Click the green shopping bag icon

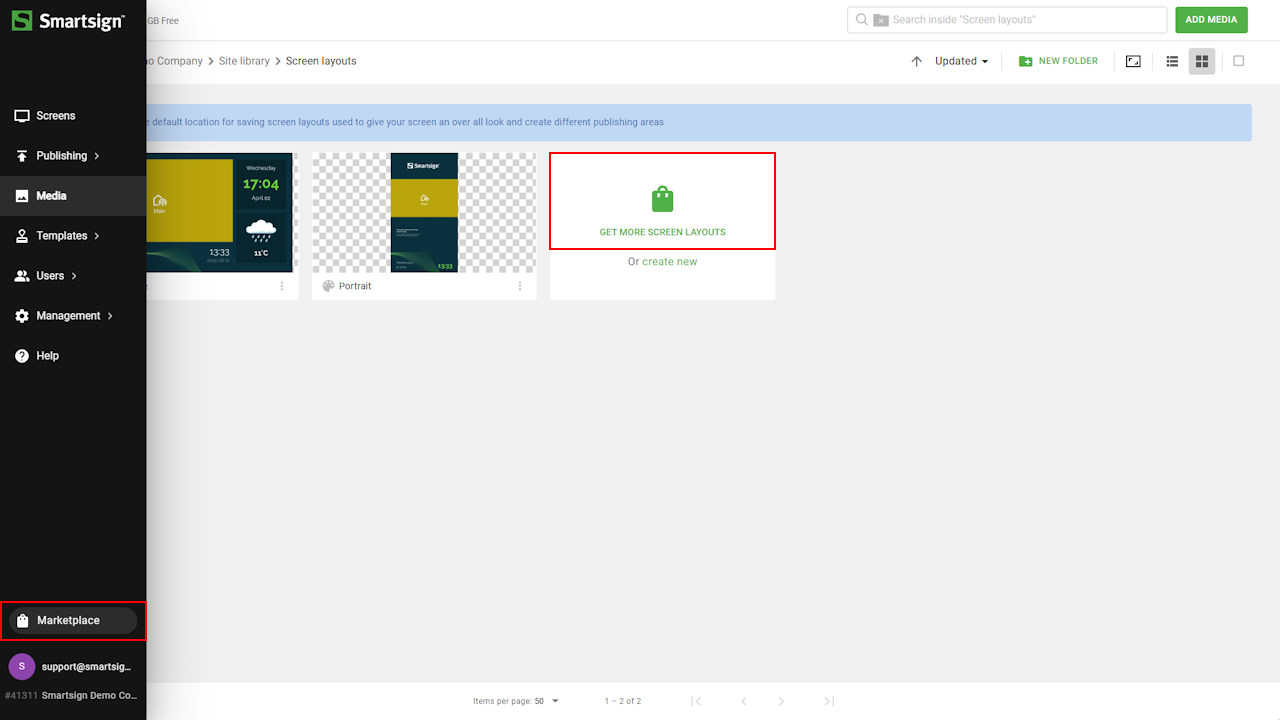click(662, 199)
